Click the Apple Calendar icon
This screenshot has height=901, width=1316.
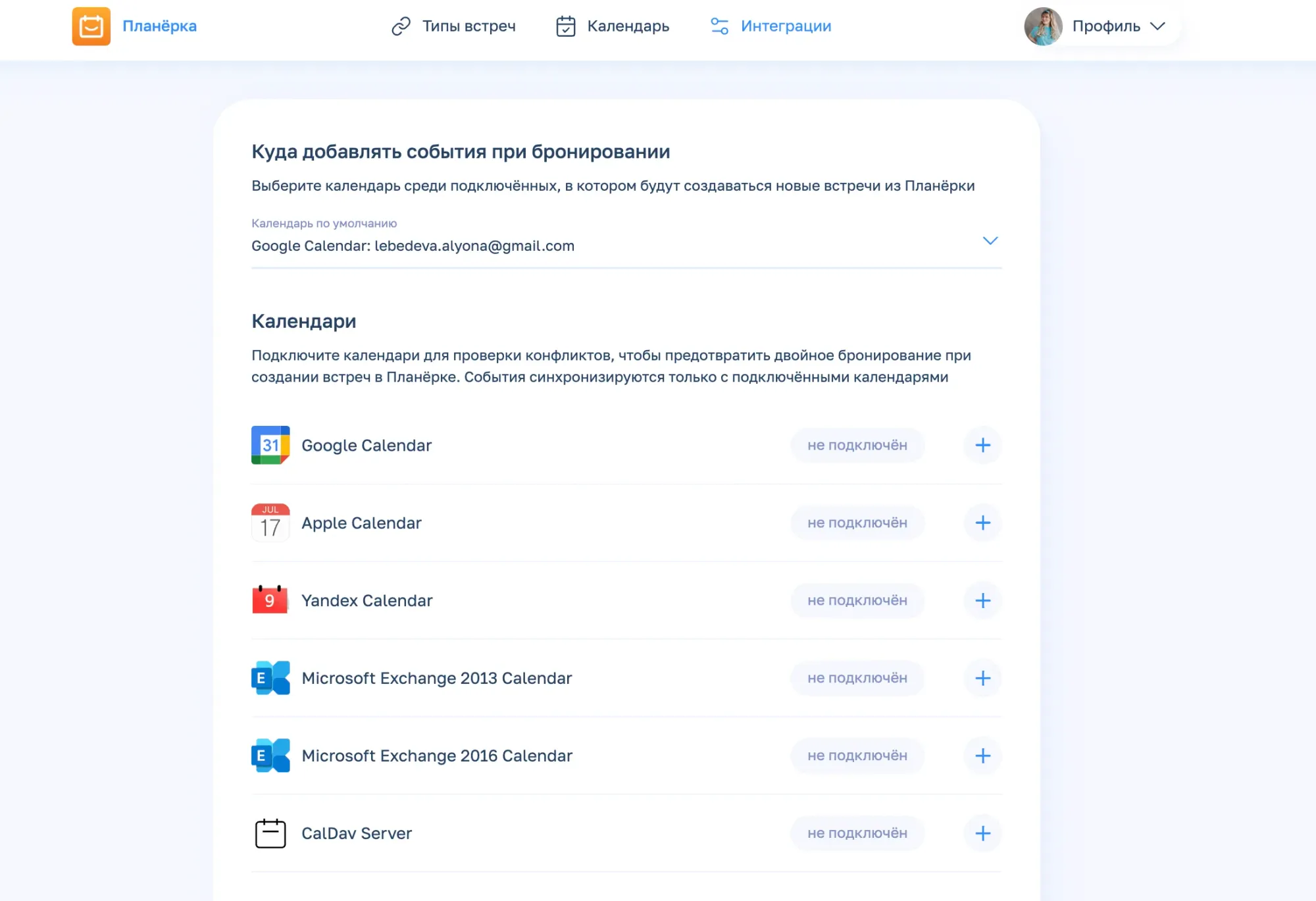coord(270,523)
